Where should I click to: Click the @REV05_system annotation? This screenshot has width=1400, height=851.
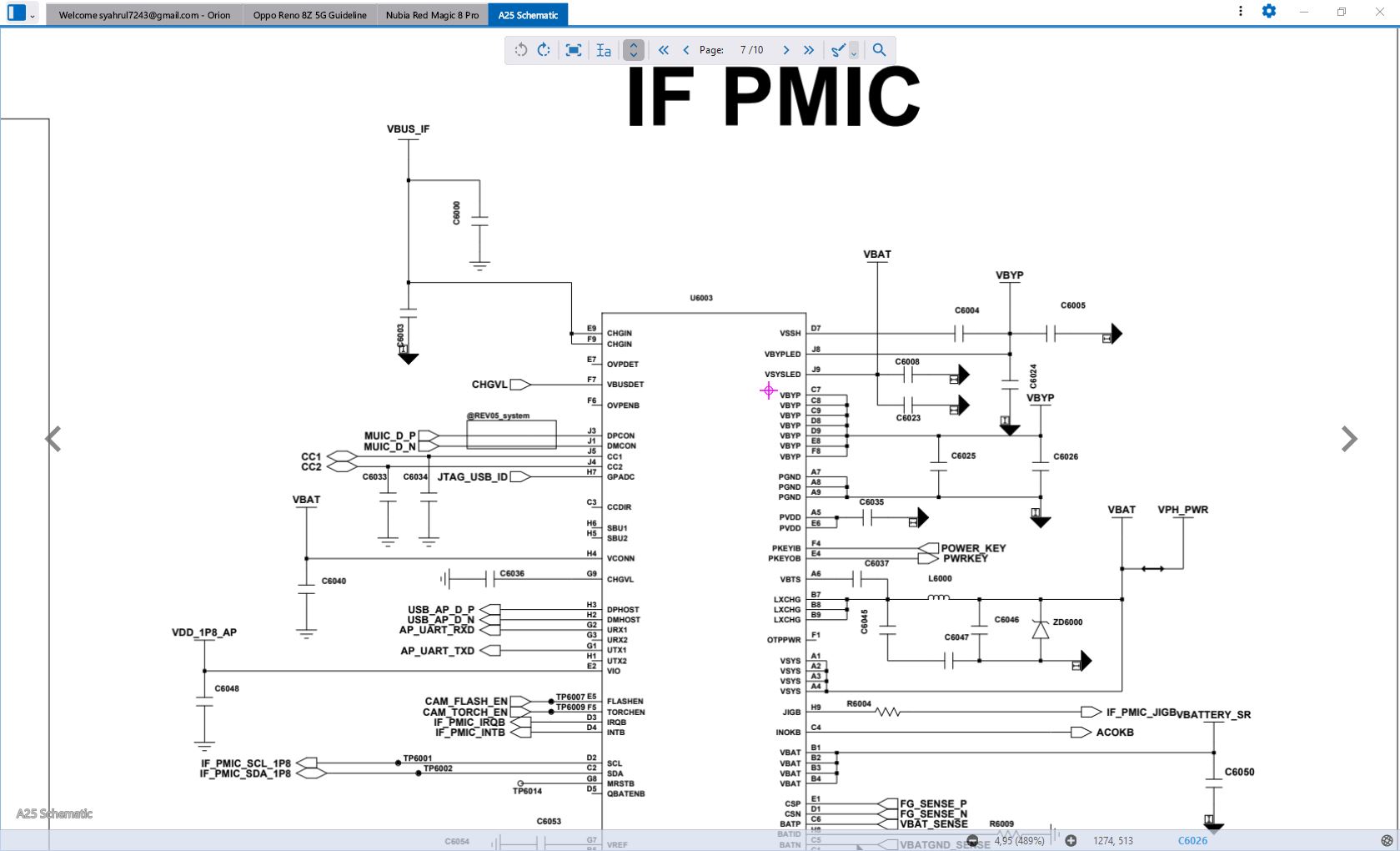[498, 415]
